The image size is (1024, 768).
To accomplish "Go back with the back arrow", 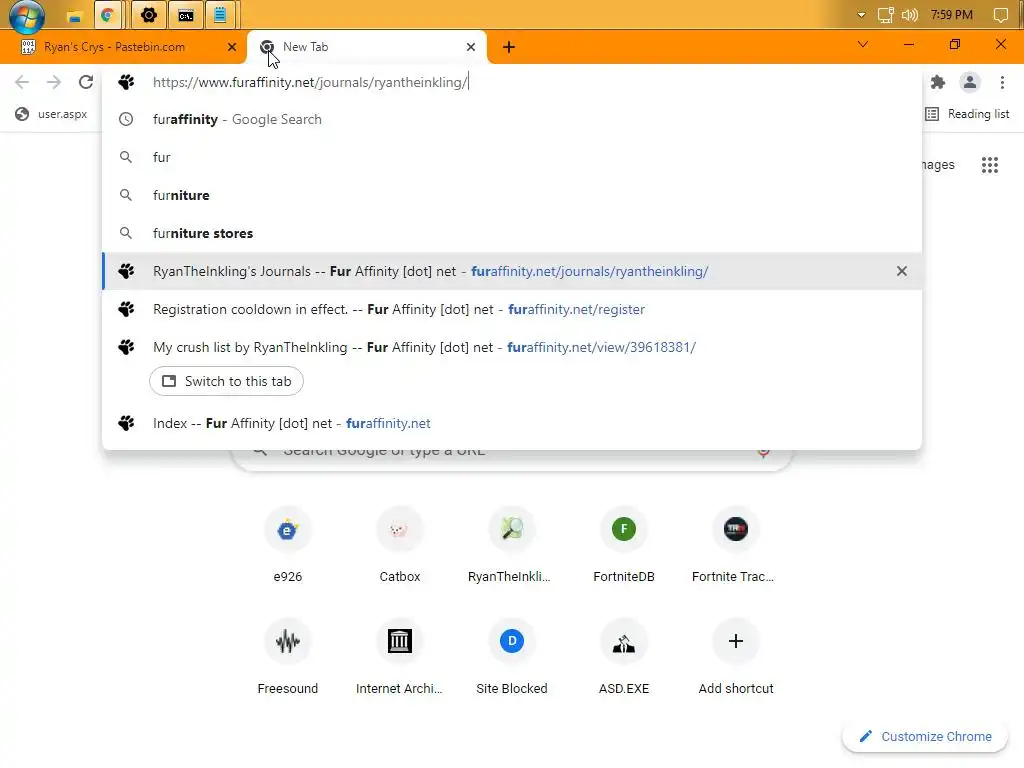I will (x=22, y=82).
